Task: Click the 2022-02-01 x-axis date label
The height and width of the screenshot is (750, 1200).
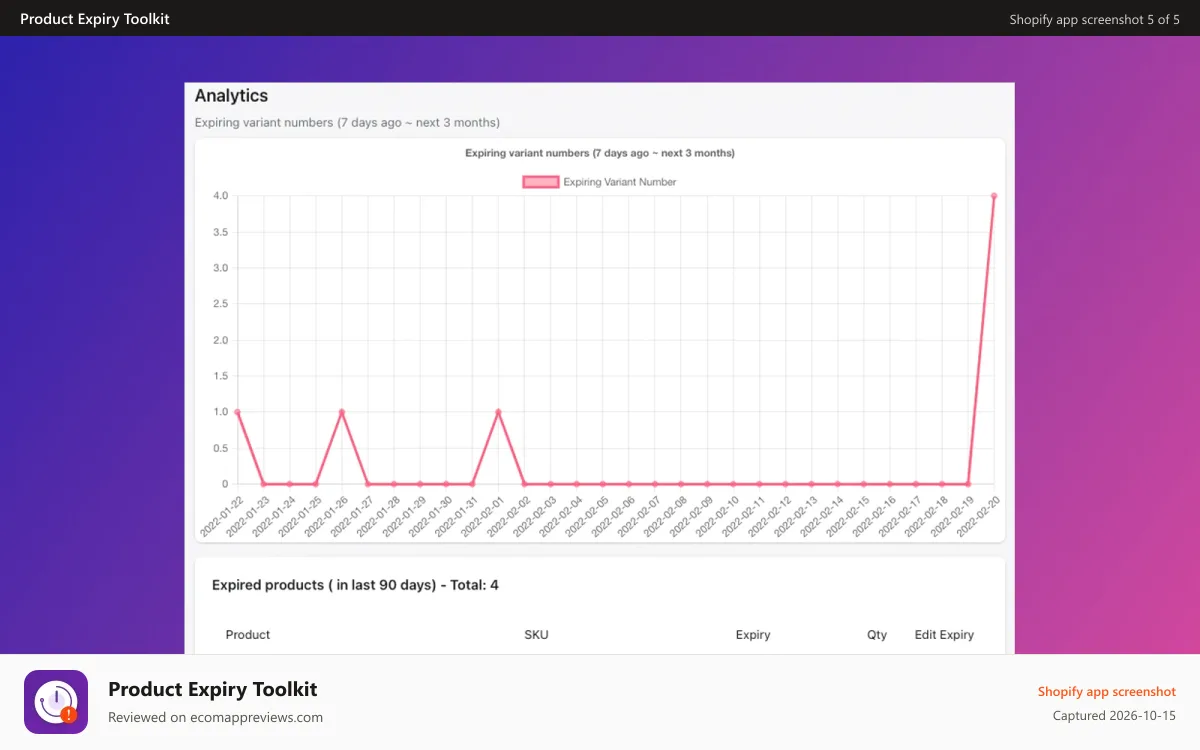Action: [x=483, y=515]
